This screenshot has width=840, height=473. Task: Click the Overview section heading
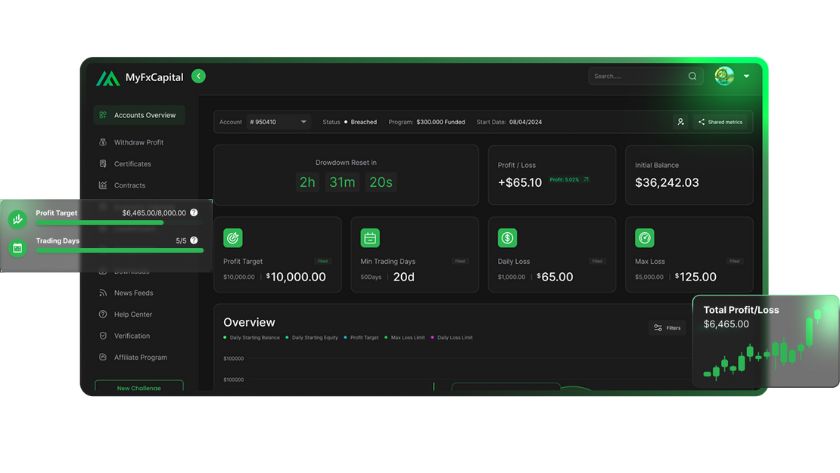pos(249,322)
